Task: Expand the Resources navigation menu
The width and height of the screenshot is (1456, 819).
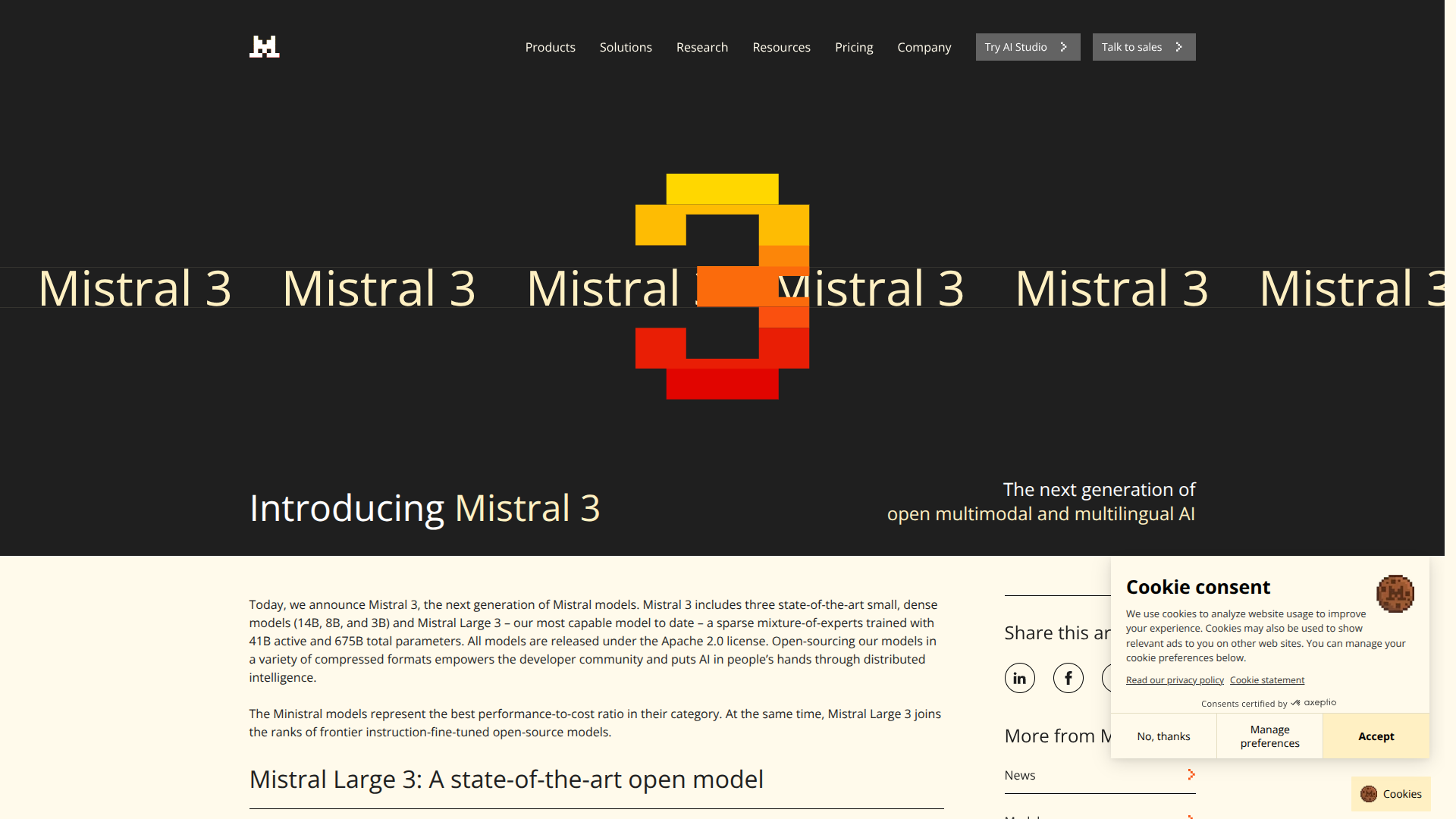Action: point(781,47)
